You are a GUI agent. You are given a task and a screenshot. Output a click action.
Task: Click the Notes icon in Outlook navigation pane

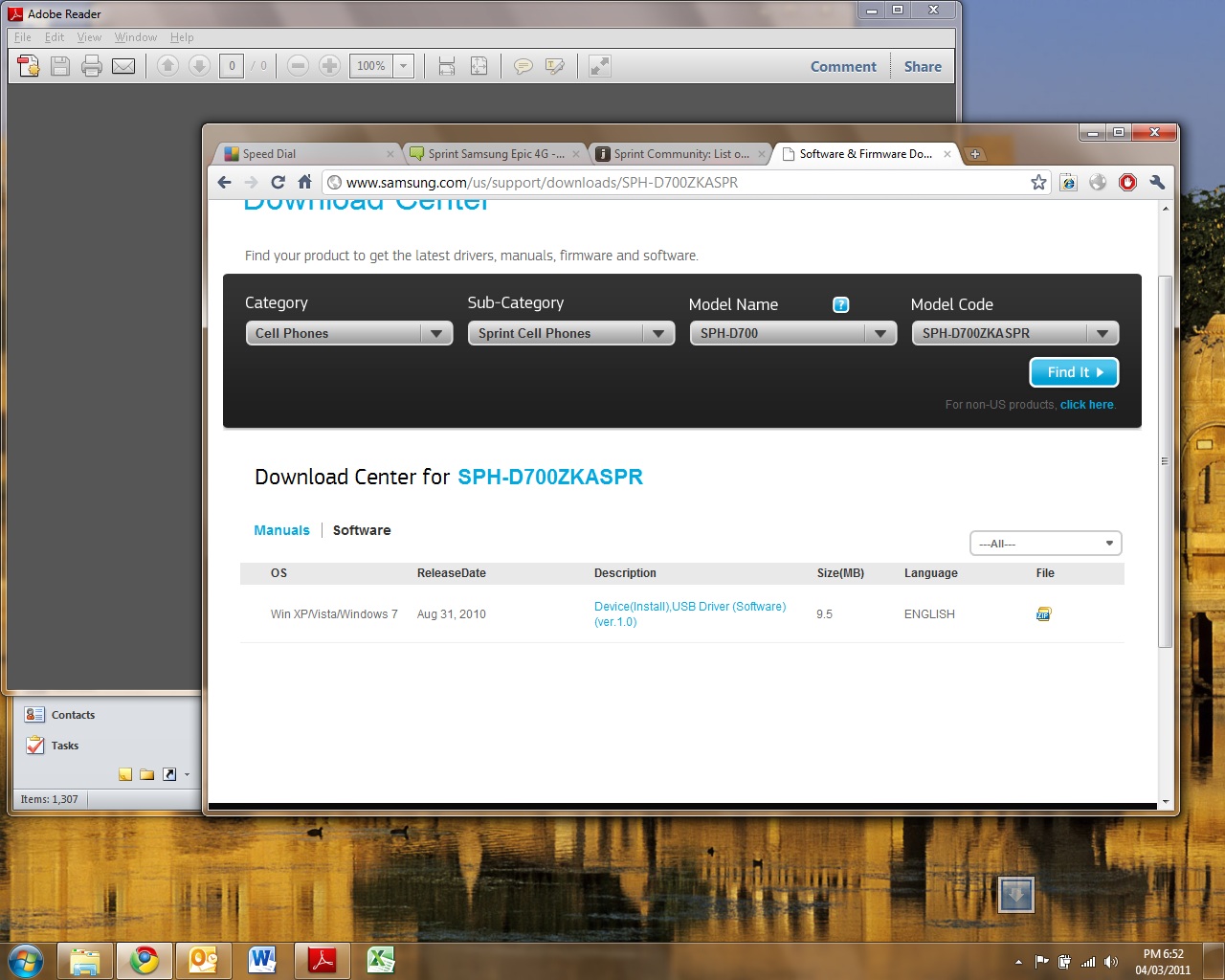(x=125, y=774)
